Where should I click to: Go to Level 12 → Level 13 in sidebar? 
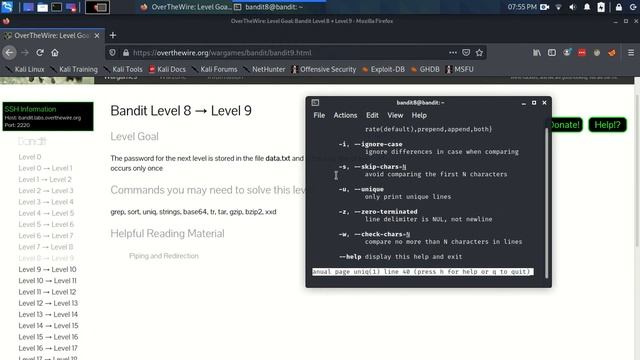pos(48,303)
